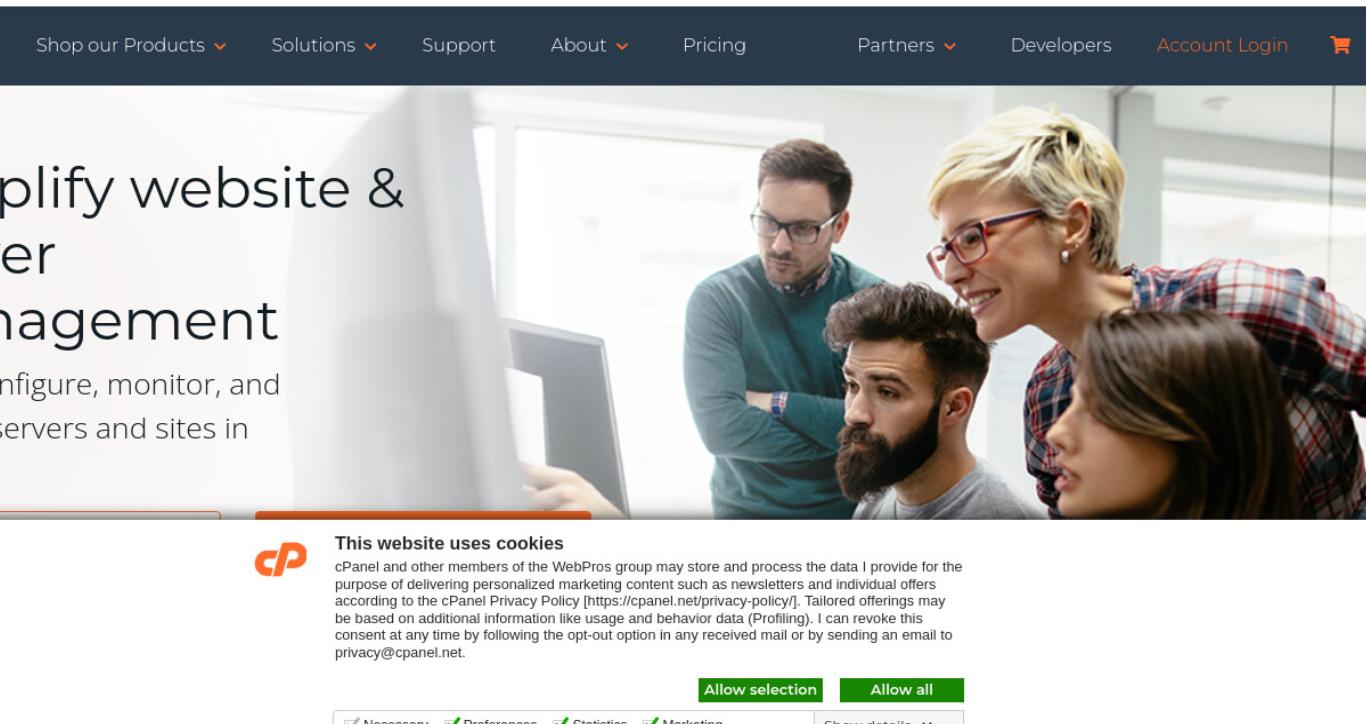
Task: Toggle the Preferences cookie checkbox
Action: coord(451,721)
